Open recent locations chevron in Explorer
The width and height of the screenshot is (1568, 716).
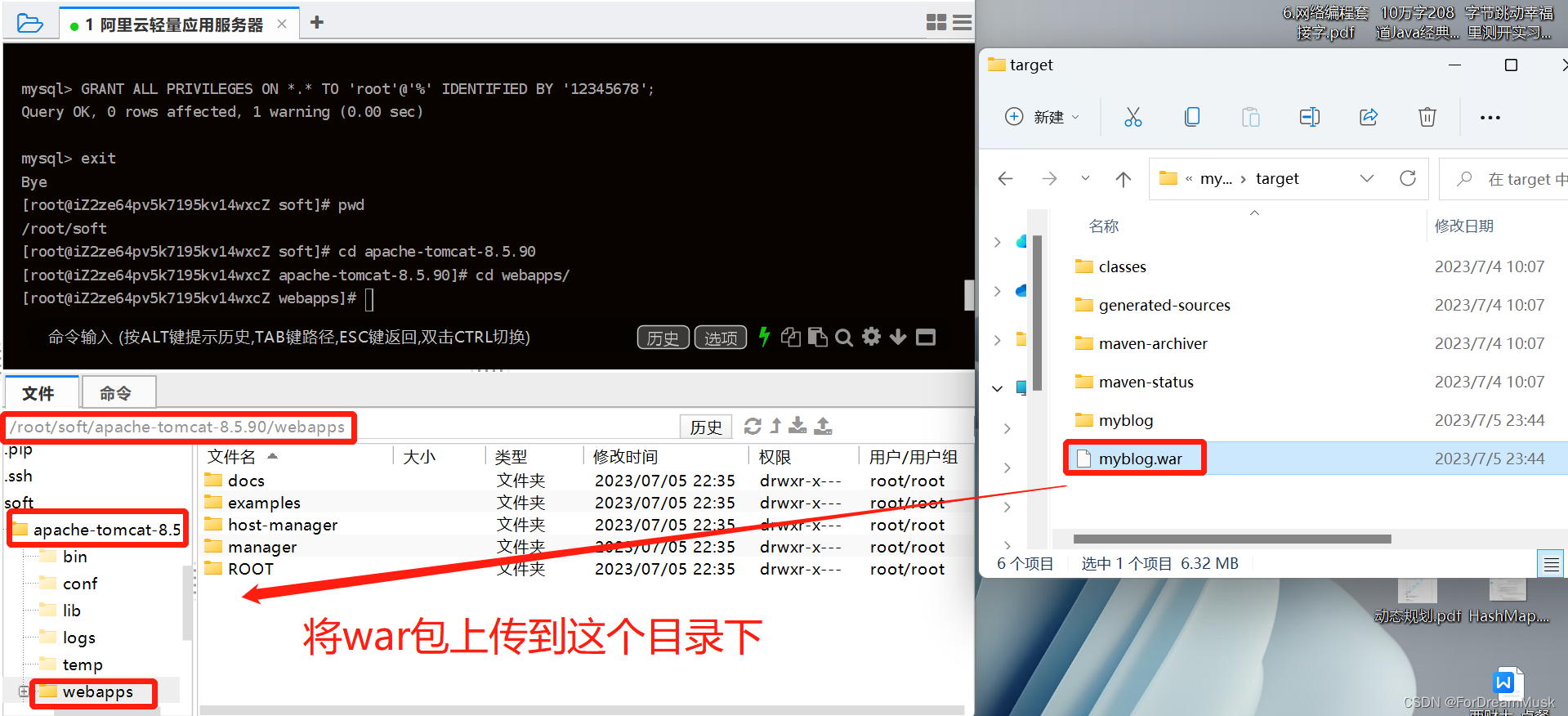[x=1085, y=178]
